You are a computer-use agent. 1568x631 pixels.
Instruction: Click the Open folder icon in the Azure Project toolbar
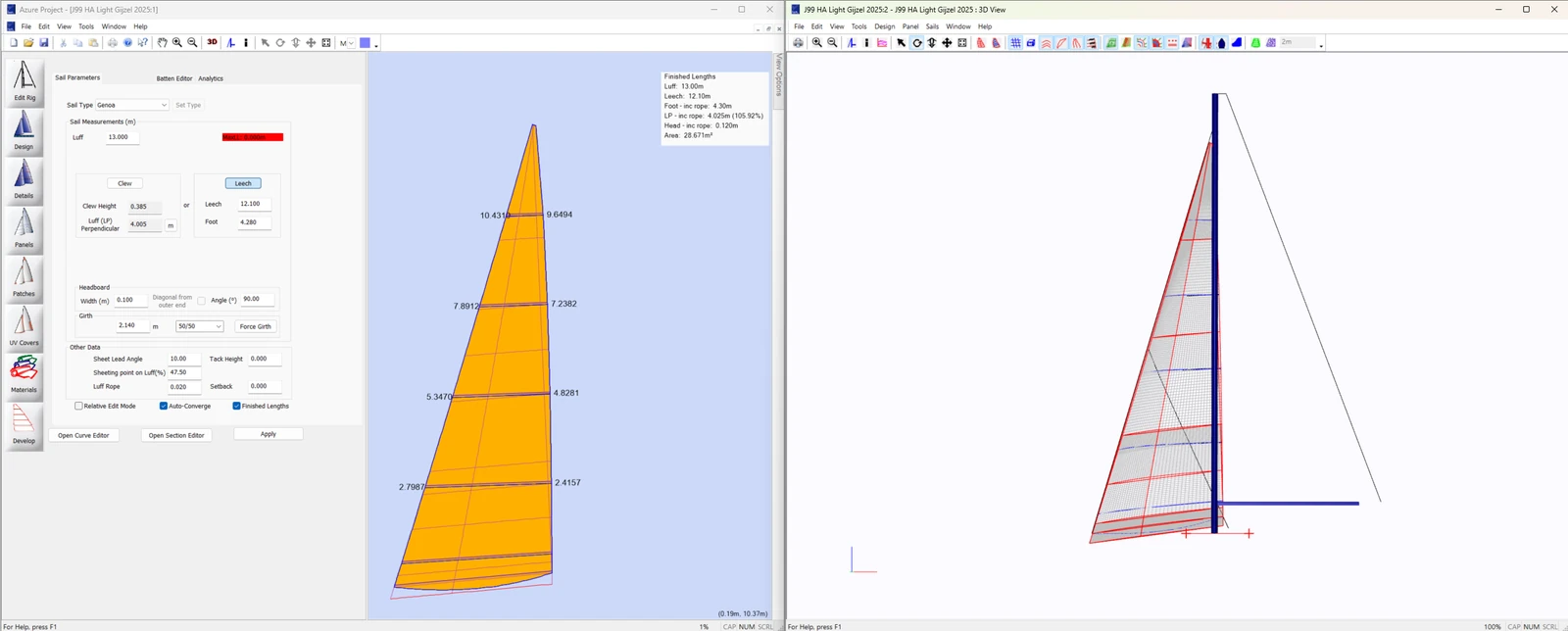tap(28, 43)
